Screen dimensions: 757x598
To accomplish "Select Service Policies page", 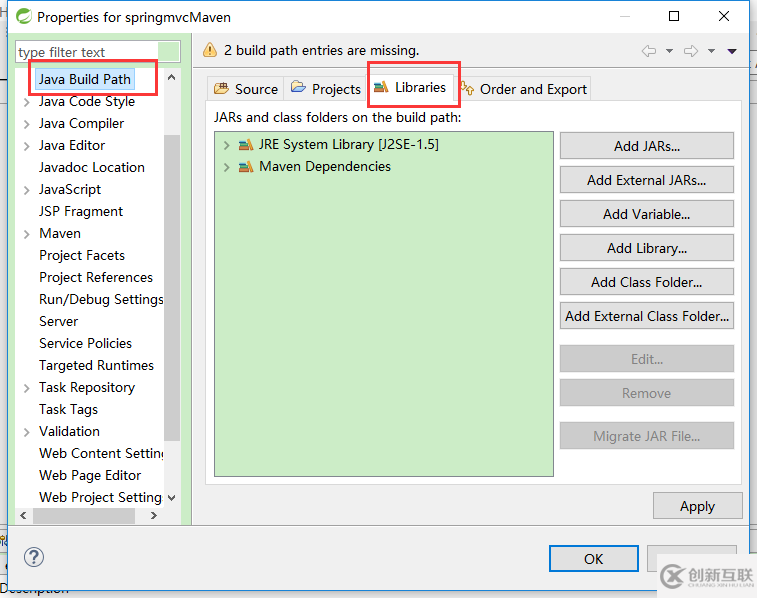I will click(x=85, y=343).
